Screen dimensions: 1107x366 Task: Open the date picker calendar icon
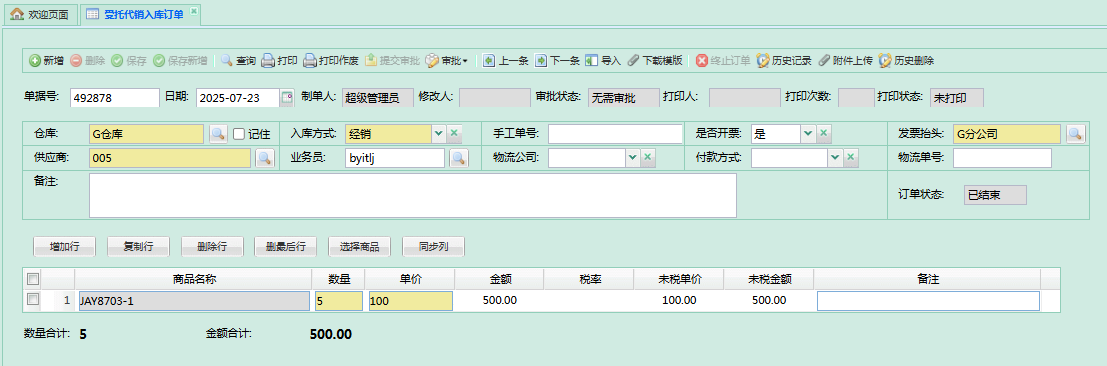287,98
